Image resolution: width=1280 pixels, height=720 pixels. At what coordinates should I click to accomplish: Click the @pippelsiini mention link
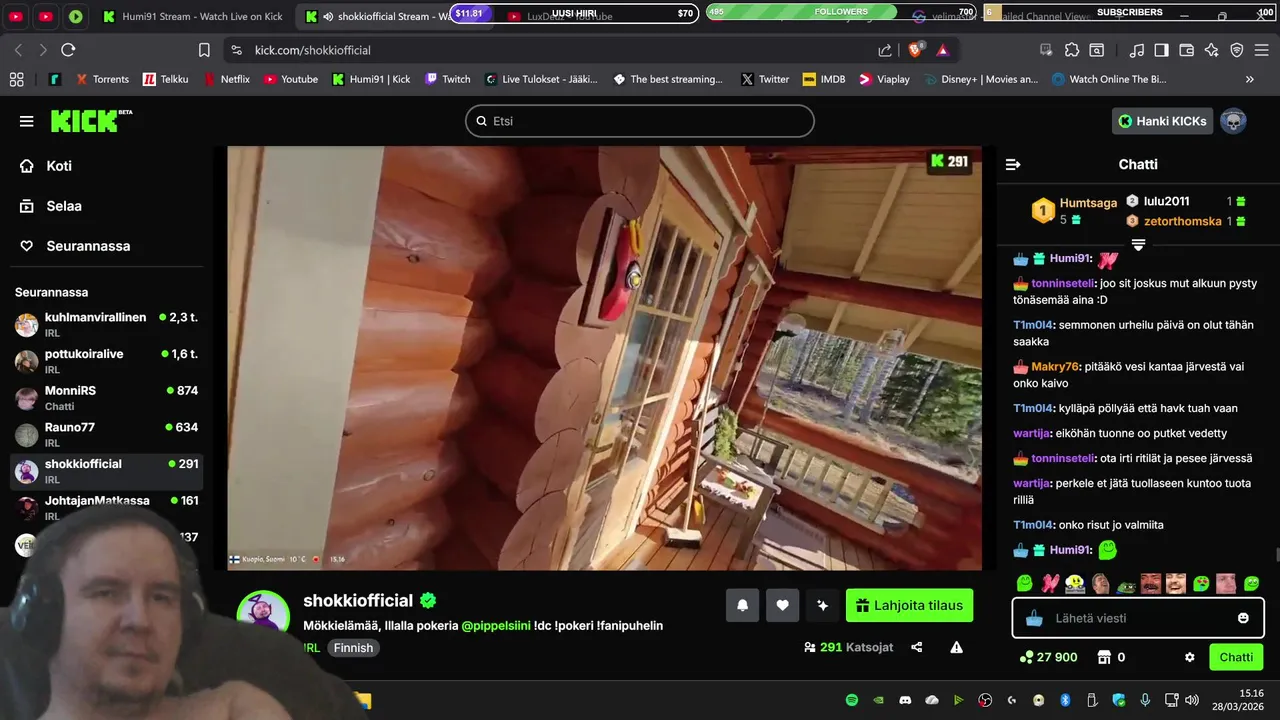pyautogui.click(x=495, y=626)
